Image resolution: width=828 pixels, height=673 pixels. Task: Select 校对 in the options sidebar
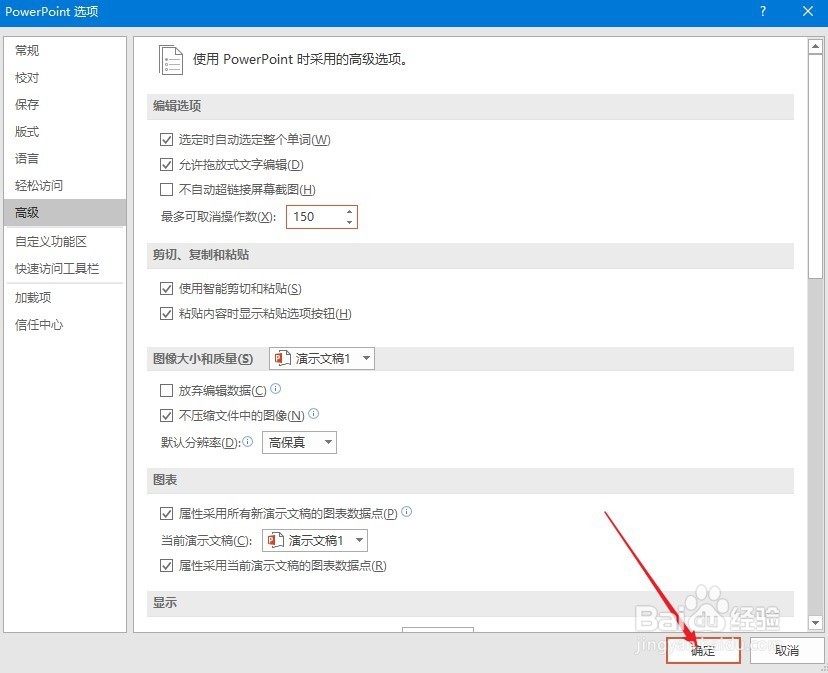coord(65,78)
